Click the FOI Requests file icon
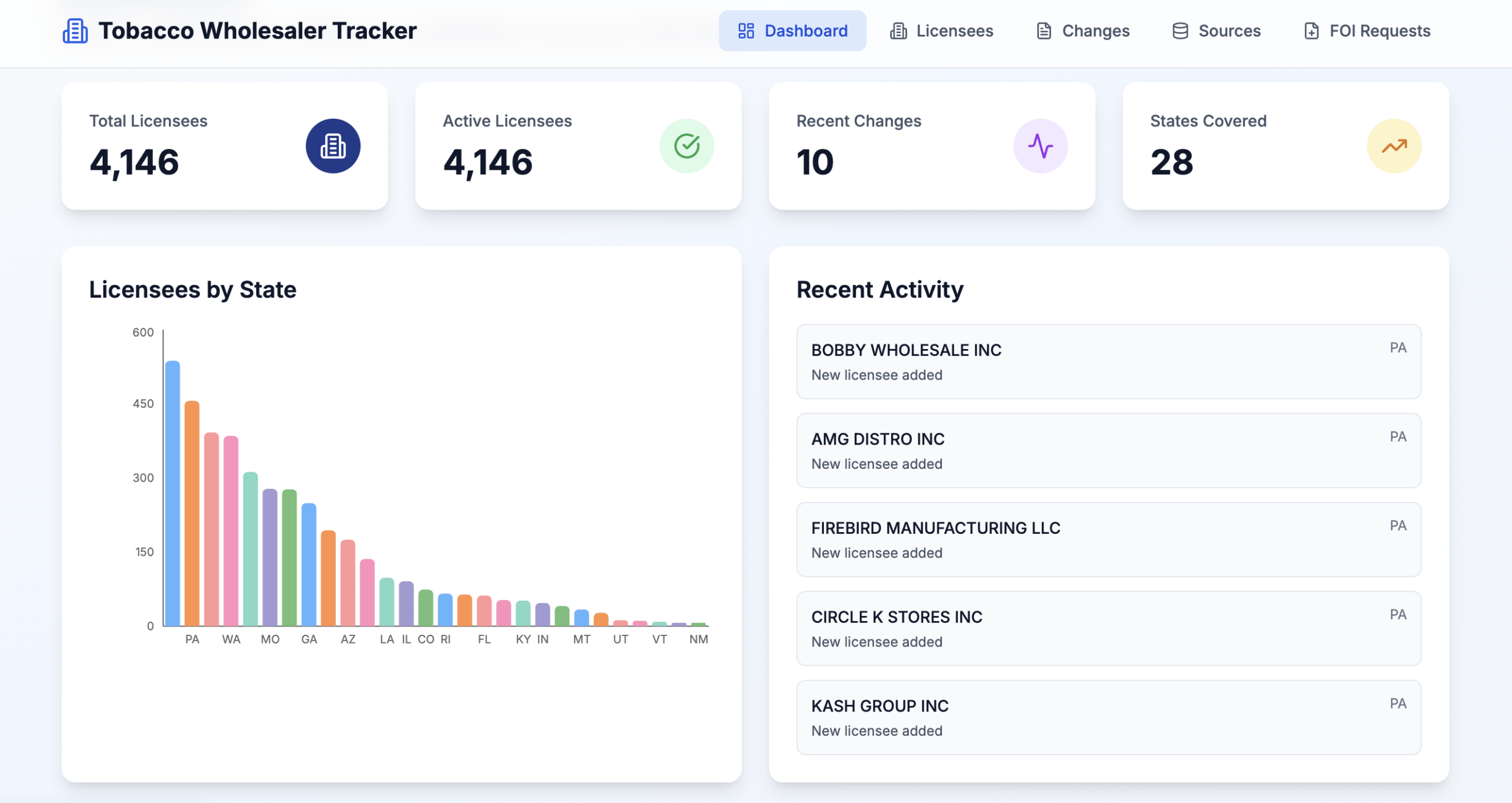 pyautogui.click(x=1311, y=31)
